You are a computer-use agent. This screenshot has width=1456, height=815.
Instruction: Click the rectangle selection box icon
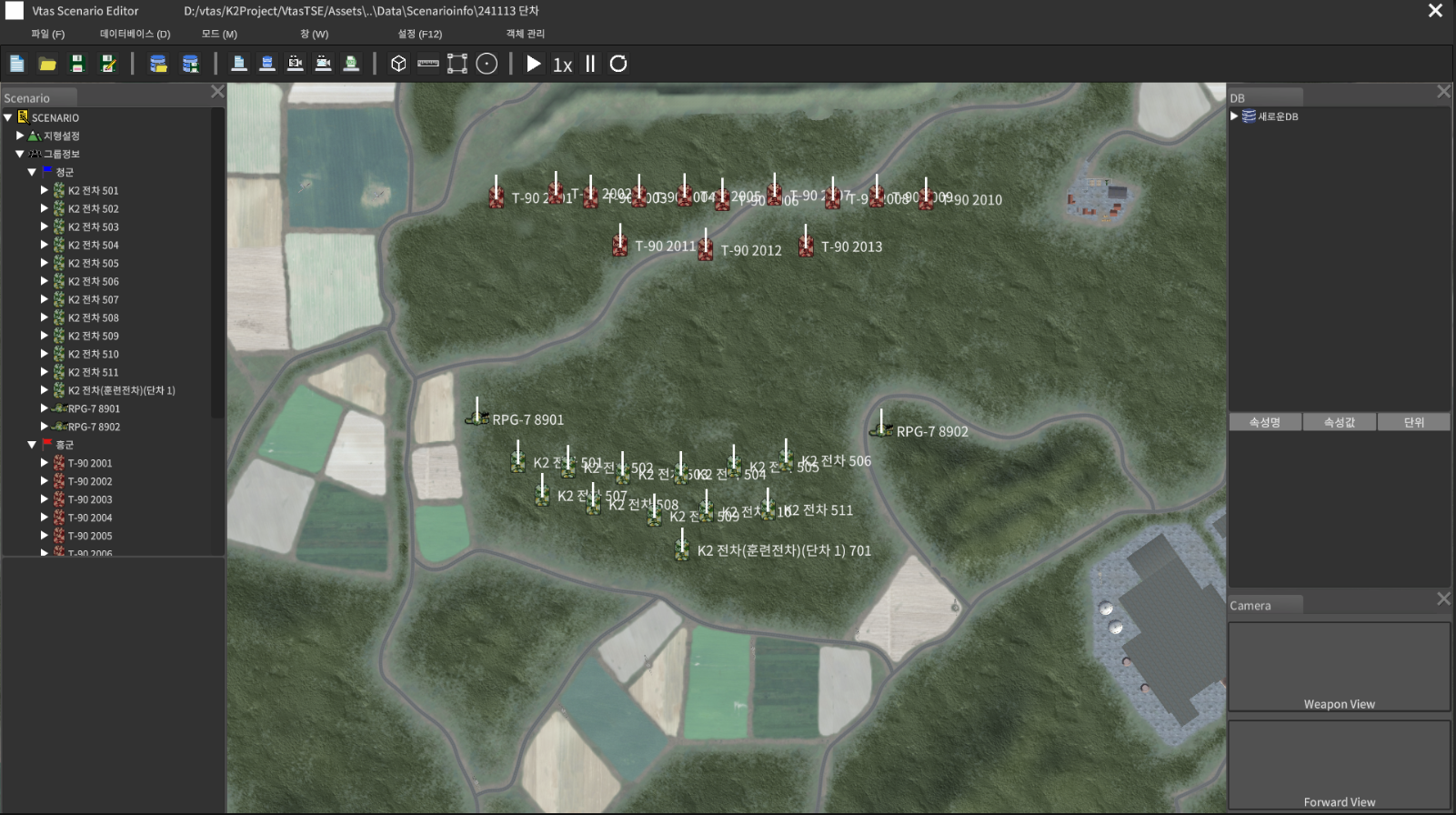point(457,64)
